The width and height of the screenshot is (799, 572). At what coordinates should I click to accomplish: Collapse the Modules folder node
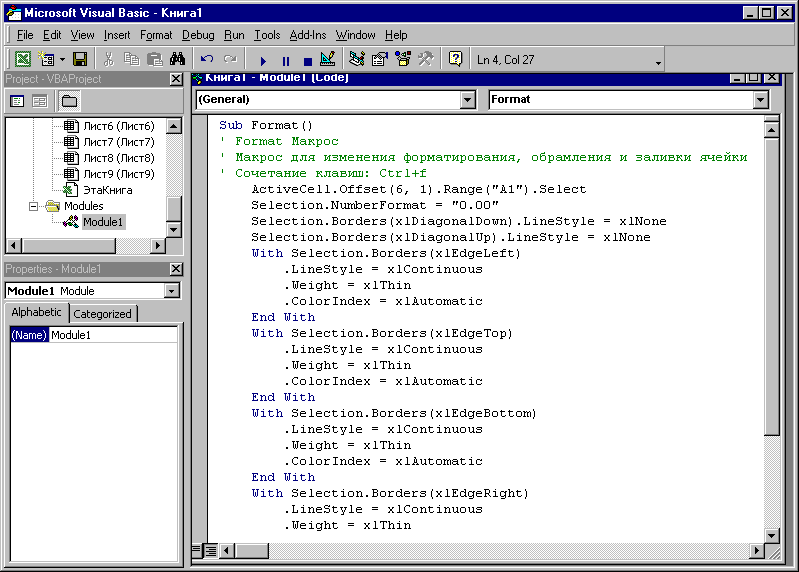coord(33,206)
